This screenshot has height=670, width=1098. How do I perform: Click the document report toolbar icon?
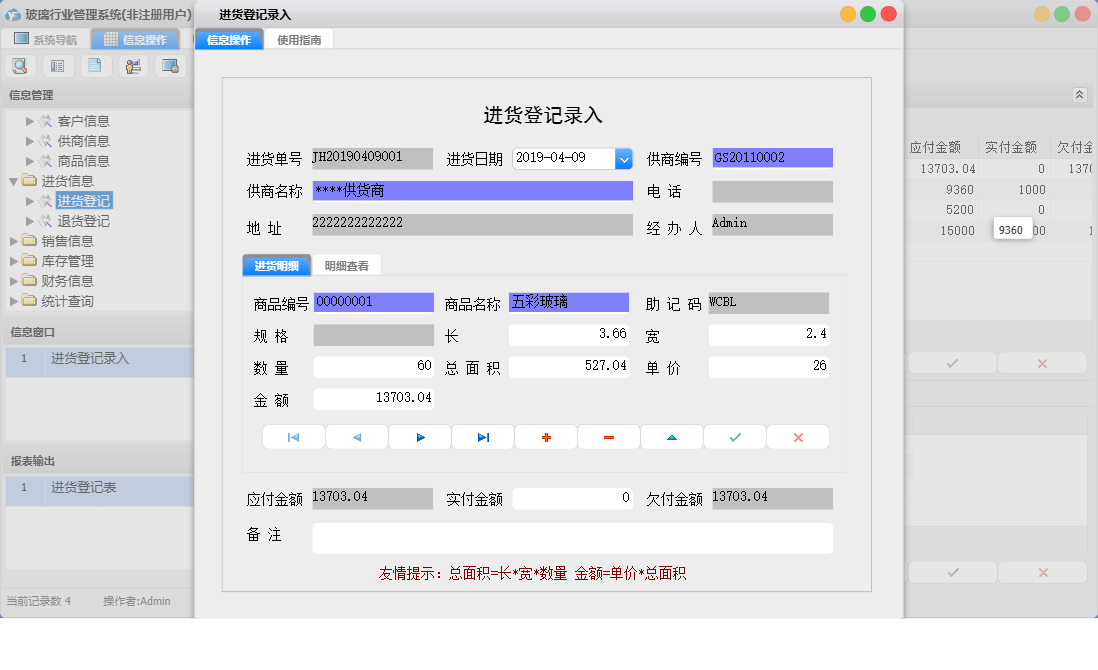pyautogui.click(x=95, y=65)
